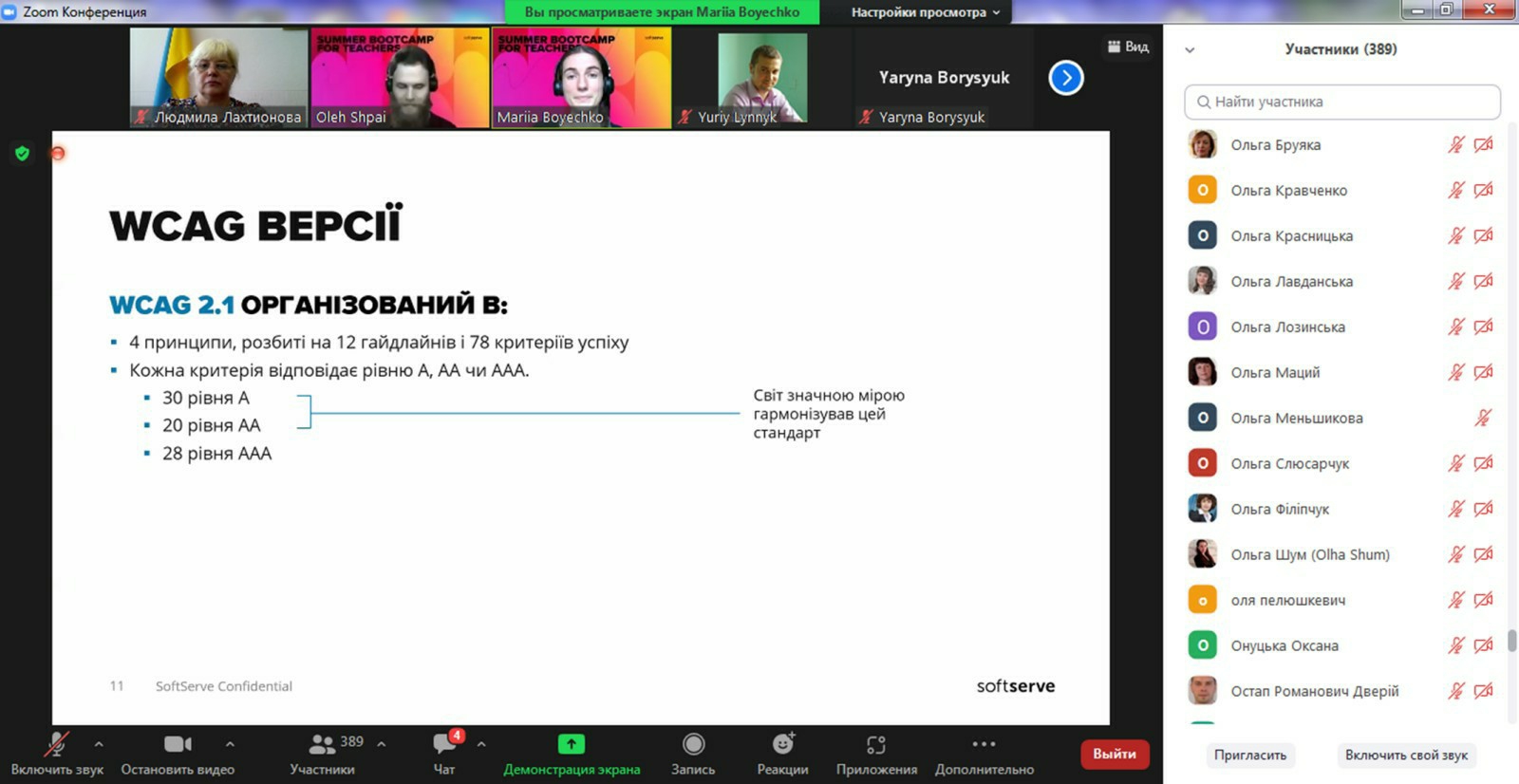Toggle camera with Остановить видео
The width and height of the screenshot is (1519, 784).
pos(178,745)
